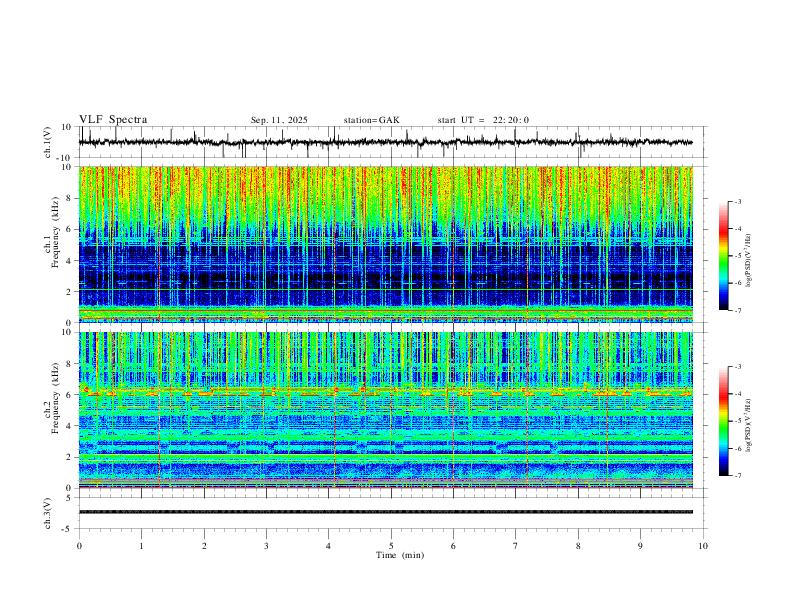The width and height of the screenshot is (792, 612).
Task: Click the ch.1 voltage waveform trace
Action: (x=386, y=142)
